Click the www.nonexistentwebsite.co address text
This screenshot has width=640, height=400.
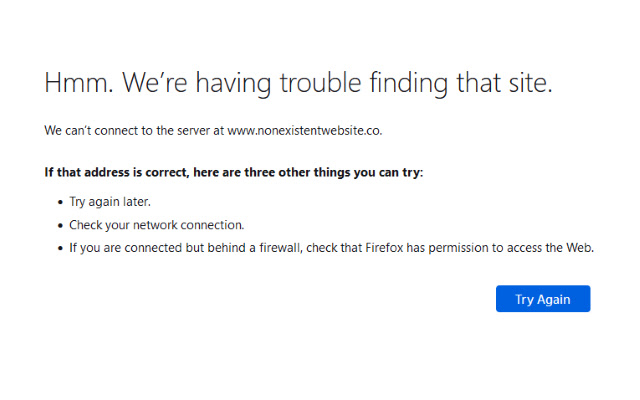[x=305, y=131]
